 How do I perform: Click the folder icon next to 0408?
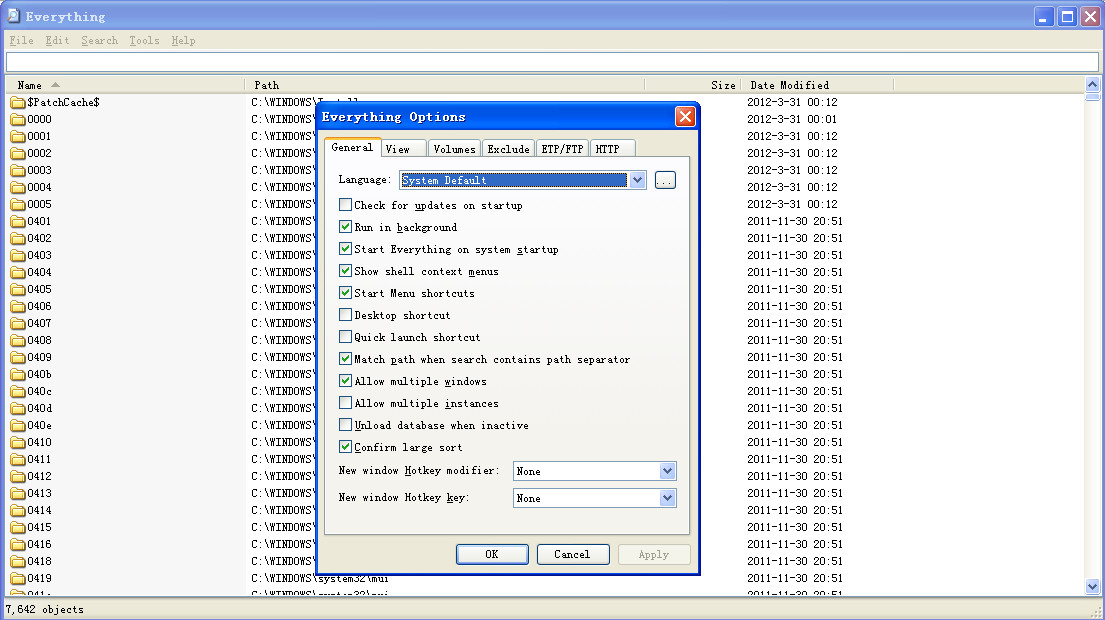pos(18,340)
